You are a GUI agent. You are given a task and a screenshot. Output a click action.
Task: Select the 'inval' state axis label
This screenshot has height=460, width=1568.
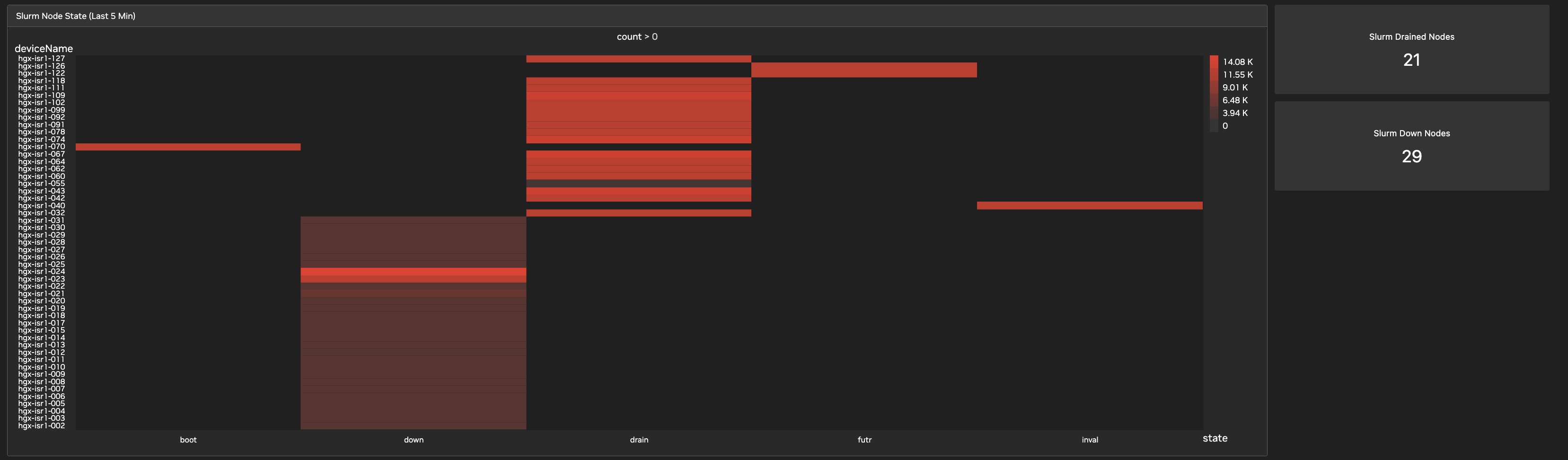click(1090, 439)
